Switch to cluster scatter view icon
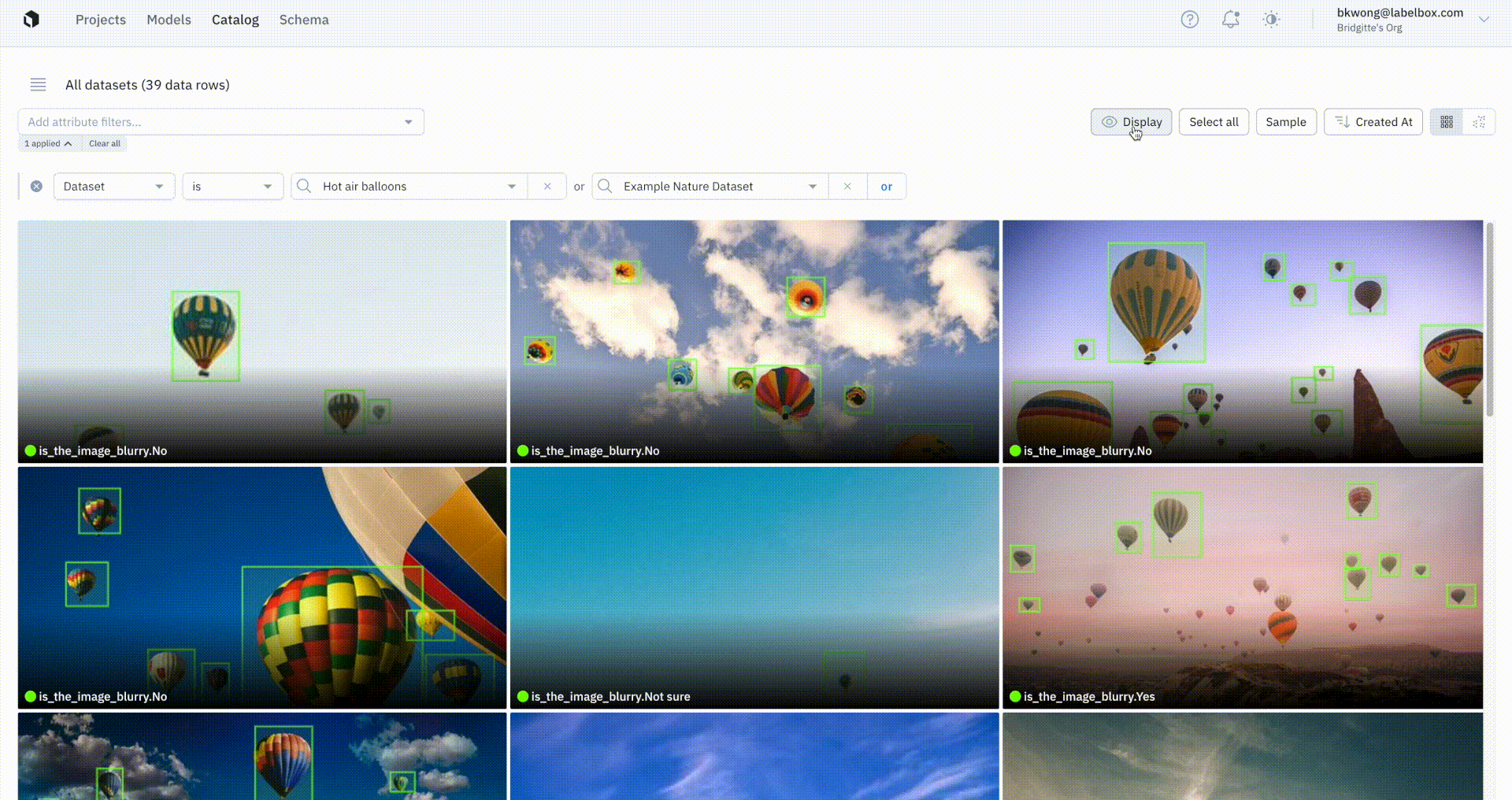 pos(1479,122)
